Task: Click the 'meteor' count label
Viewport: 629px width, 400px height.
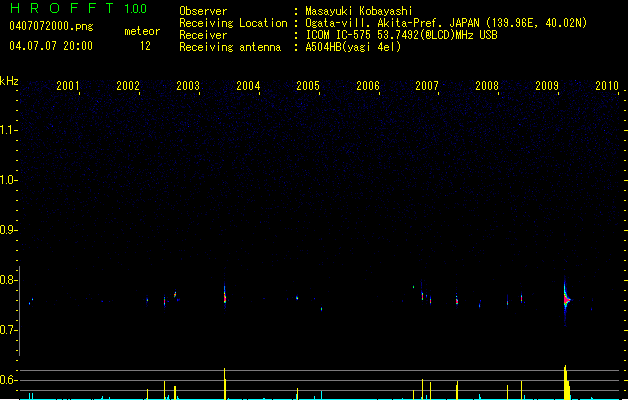Action: pyautogui.click(x=142, y=31)
